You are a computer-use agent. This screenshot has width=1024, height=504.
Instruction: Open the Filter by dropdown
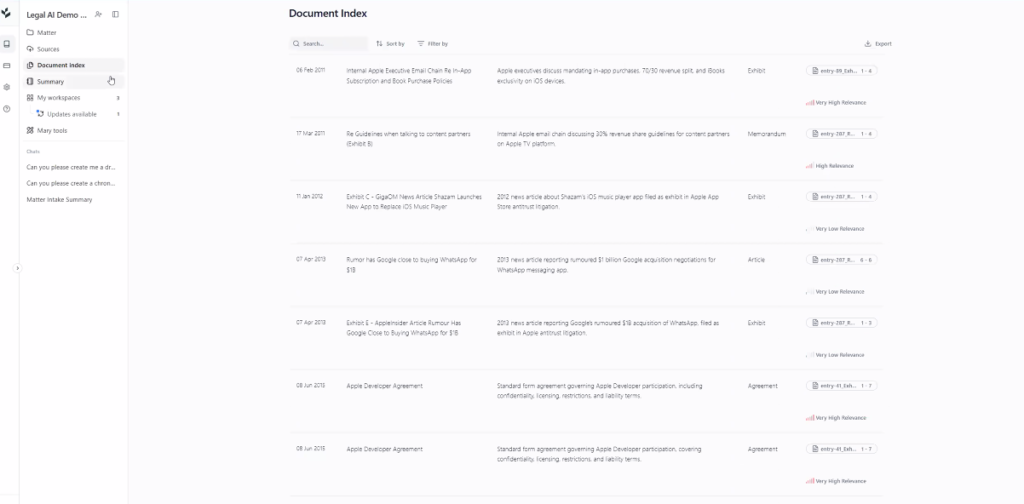(432, 44)
